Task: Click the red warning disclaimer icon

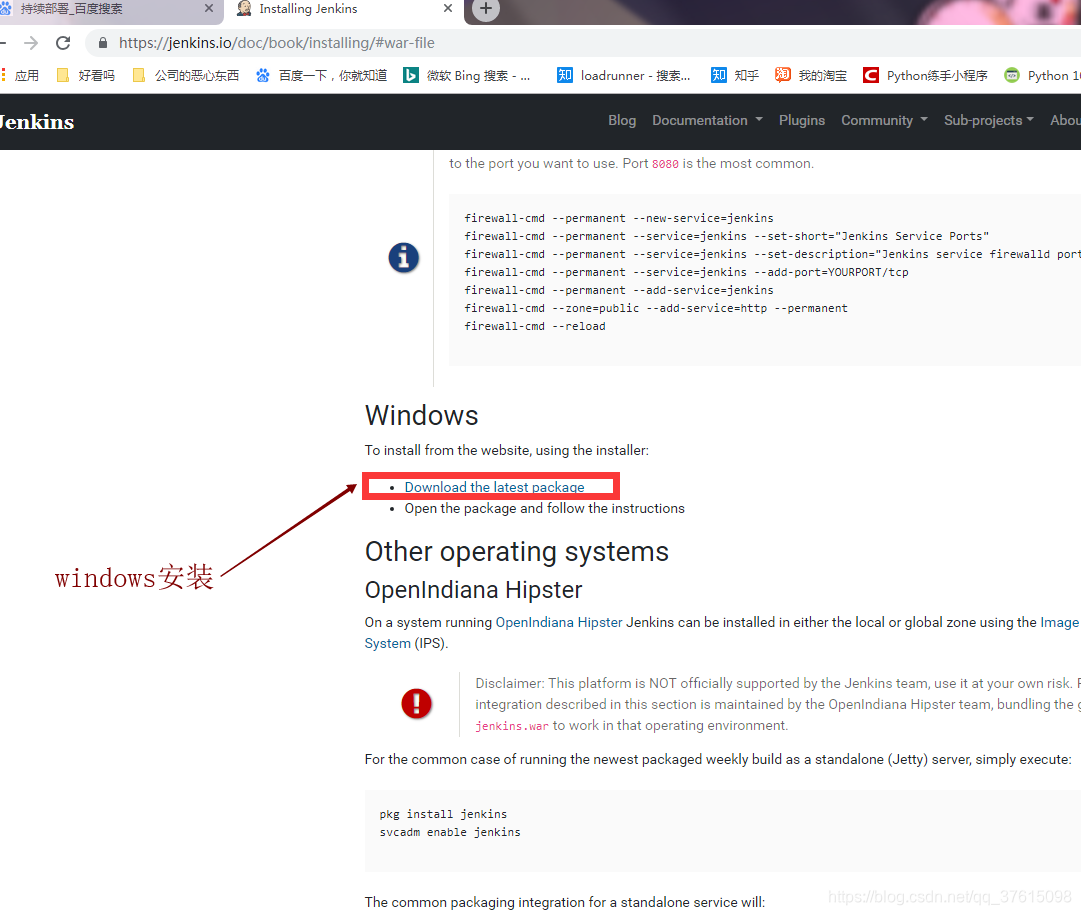Action: (x=416, y=703)
